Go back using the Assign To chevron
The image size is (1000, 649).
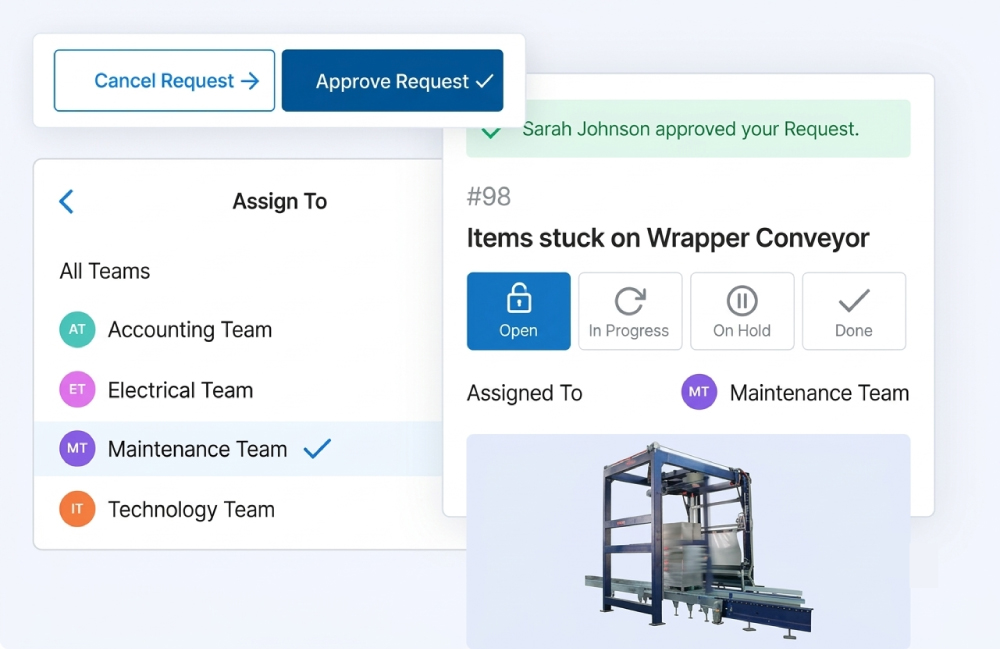click(66, 201)
